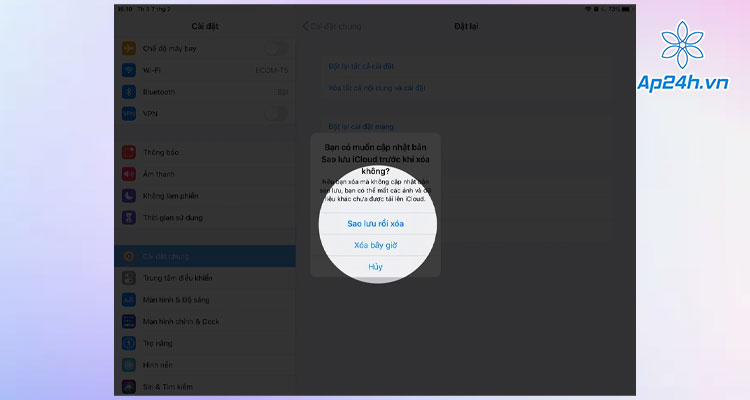Open Thông báo notifications icon
750x400 pixels.
click(129, 152)
